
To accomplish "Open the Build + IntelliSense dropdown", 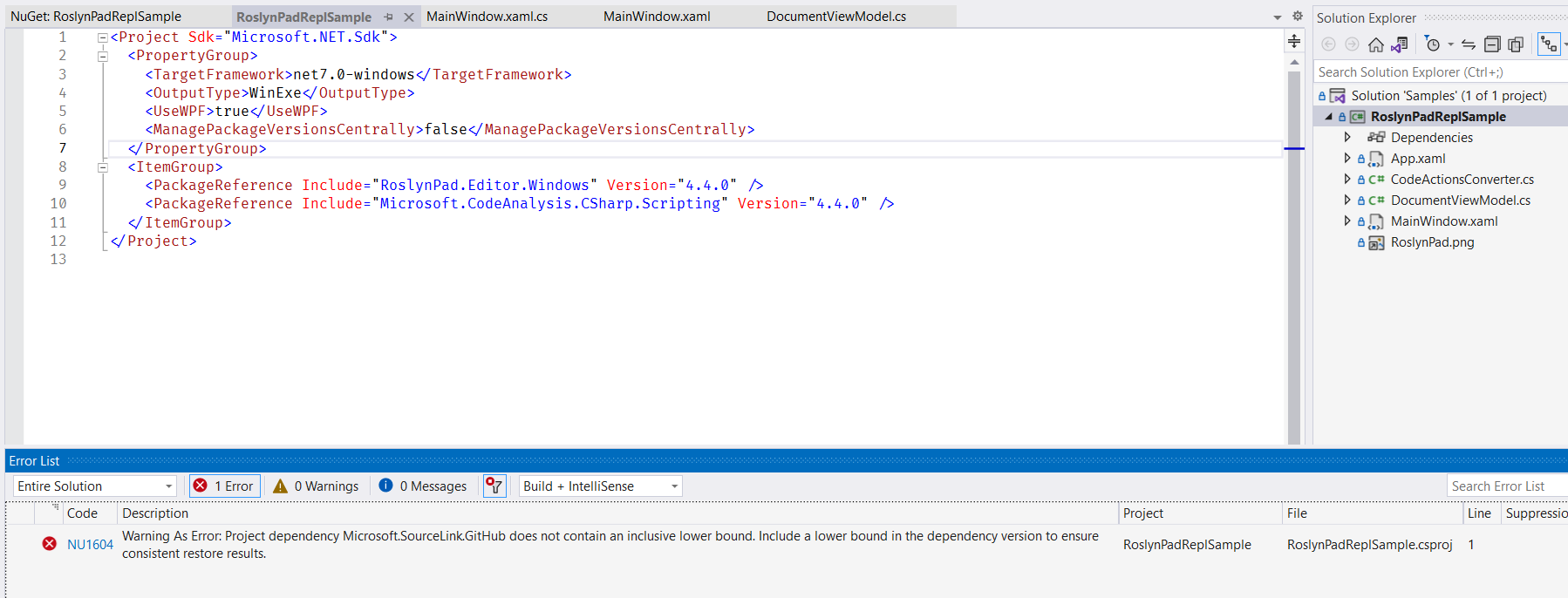I will click(601, 486).
